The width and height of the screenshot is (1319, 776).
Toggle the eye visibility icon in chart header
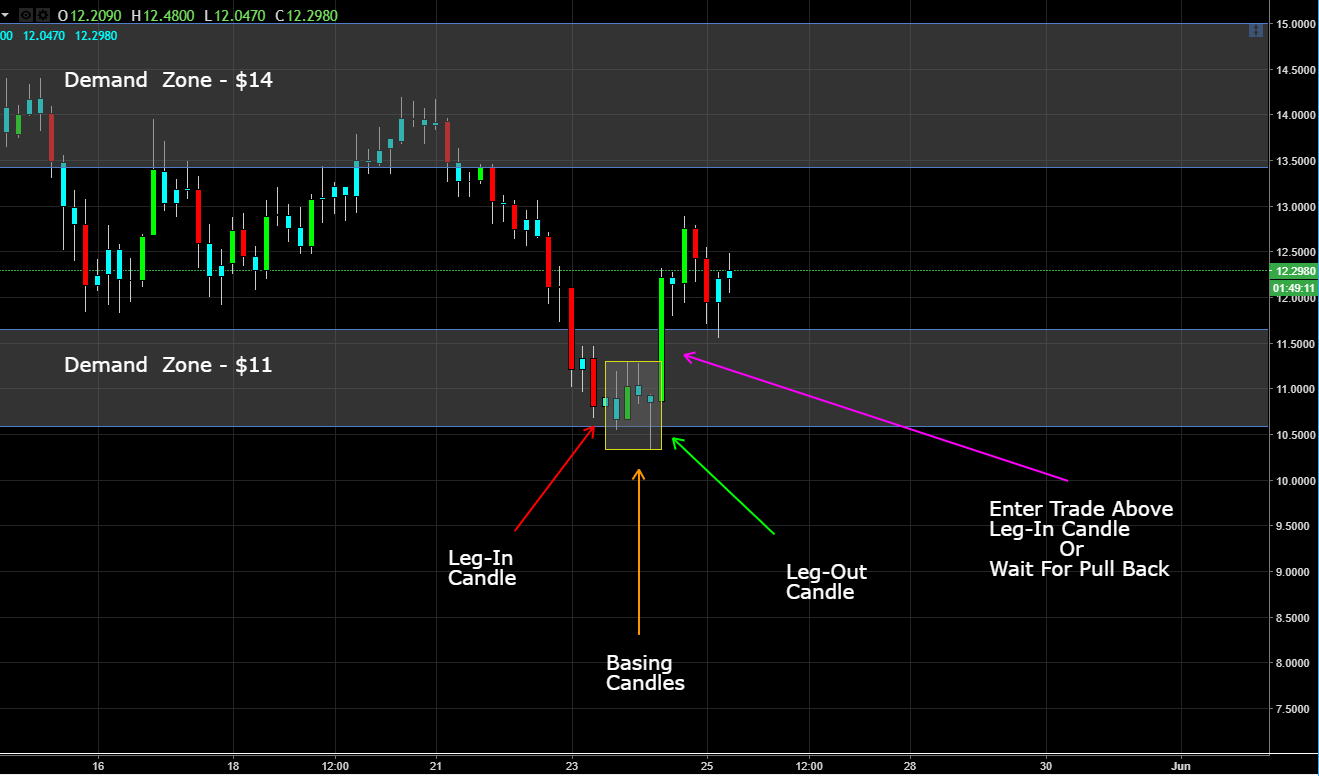tap(26, 15)
